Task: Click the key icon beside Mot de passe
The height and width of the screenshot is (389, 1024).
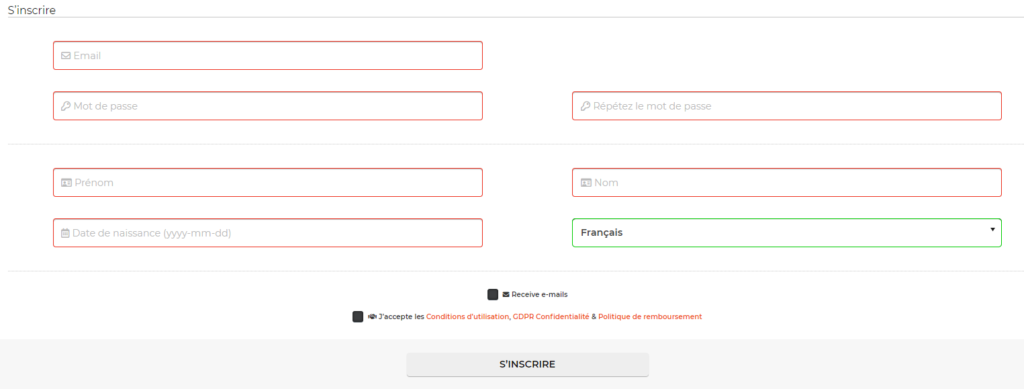Action: tap(65, 106)
